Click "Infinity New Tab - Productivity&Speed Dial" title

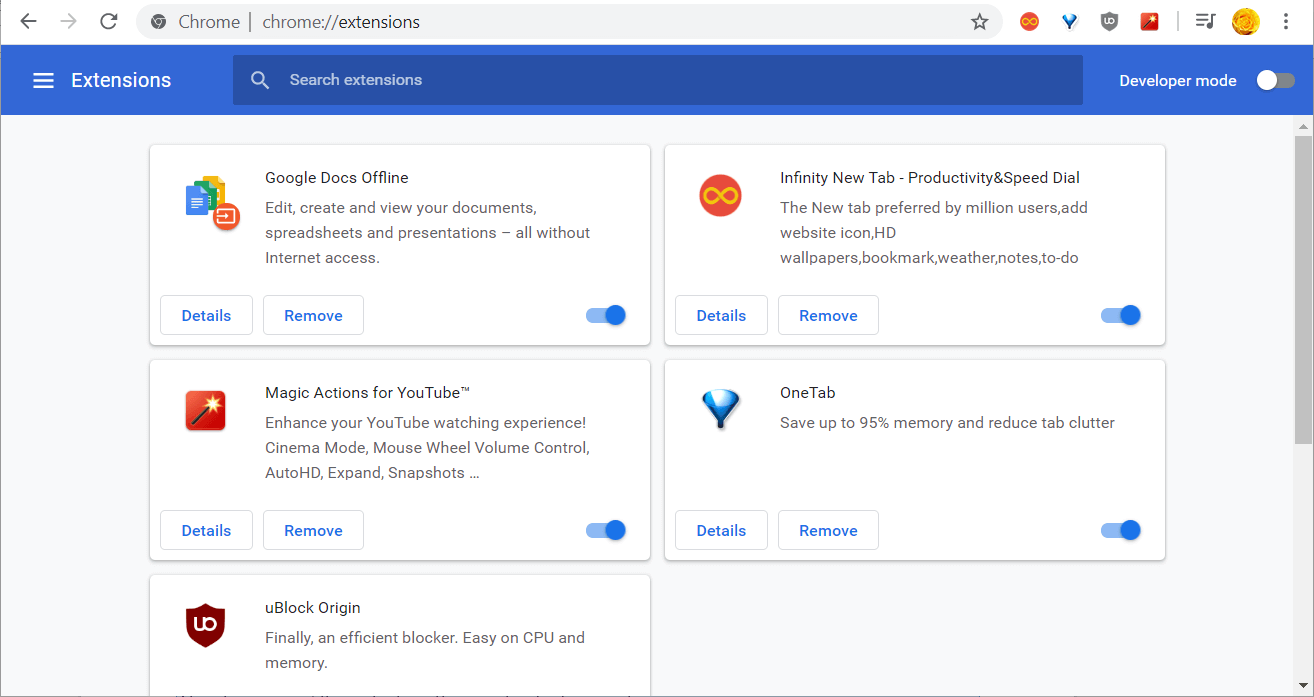930,178
